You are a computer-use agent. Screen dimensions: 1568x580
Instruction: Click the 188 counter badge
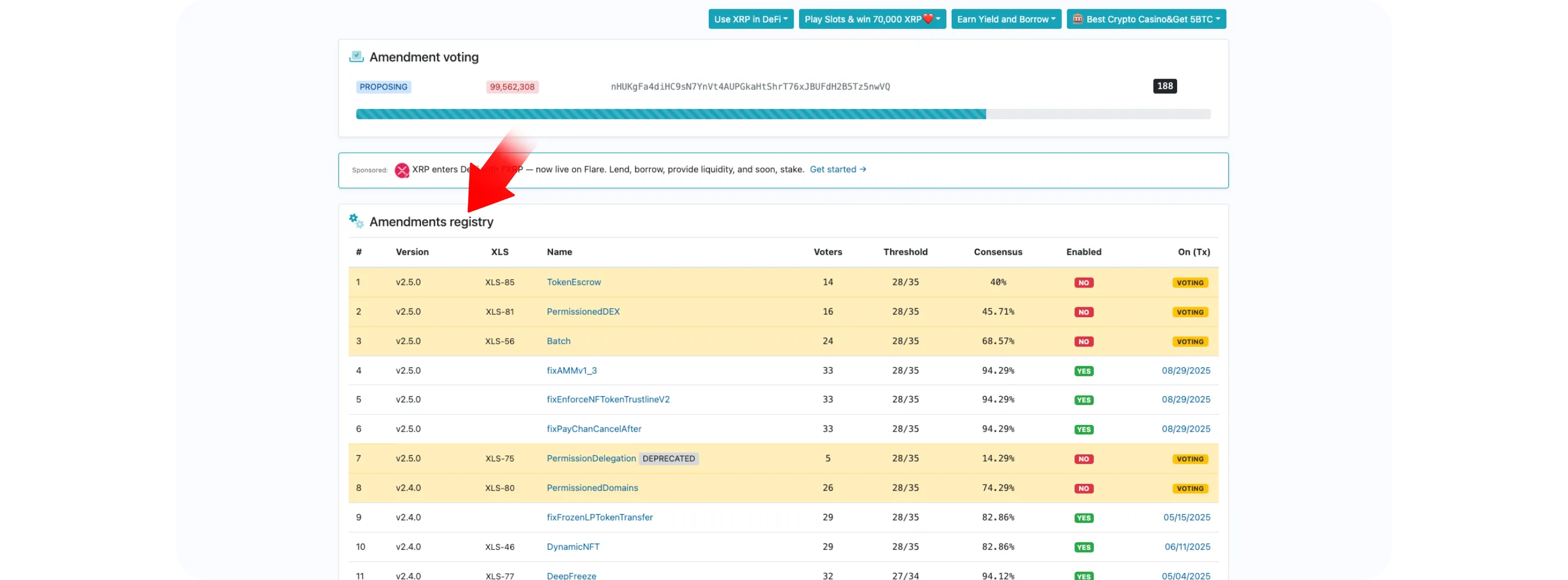click(x=1165, y=87)
